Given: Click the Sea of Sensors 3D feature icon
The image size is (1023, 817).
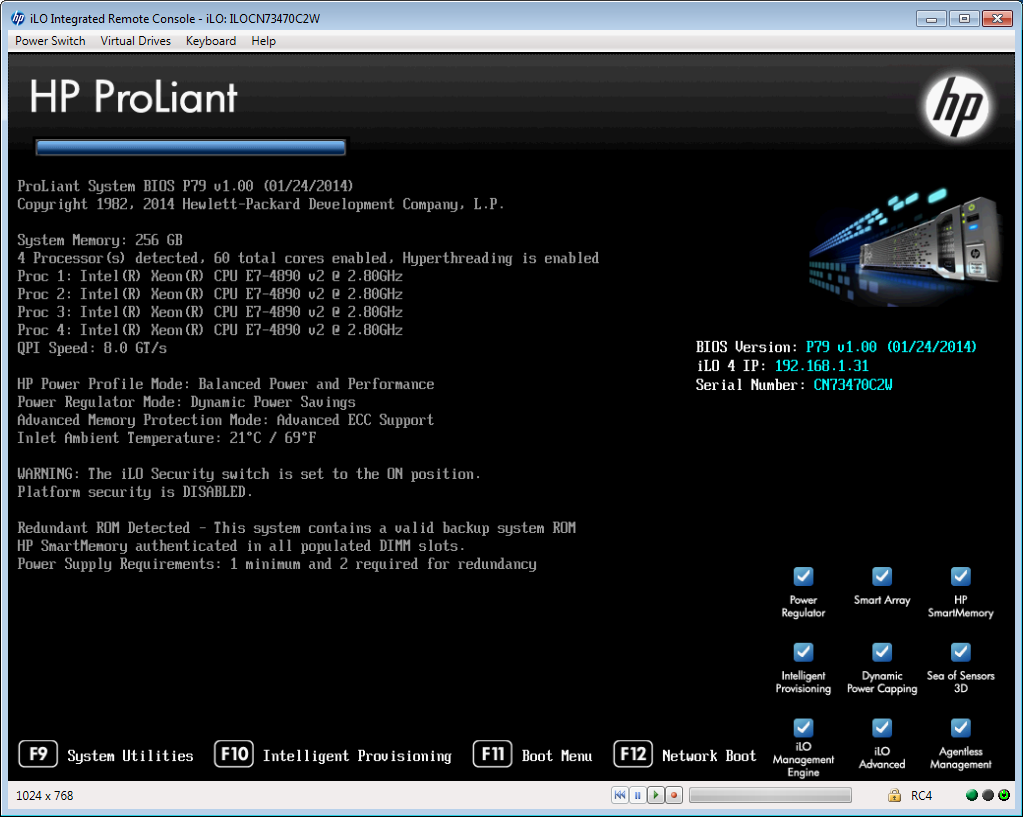Looking at the screenshot, I should pyautogui.click(x=959, y=651).
